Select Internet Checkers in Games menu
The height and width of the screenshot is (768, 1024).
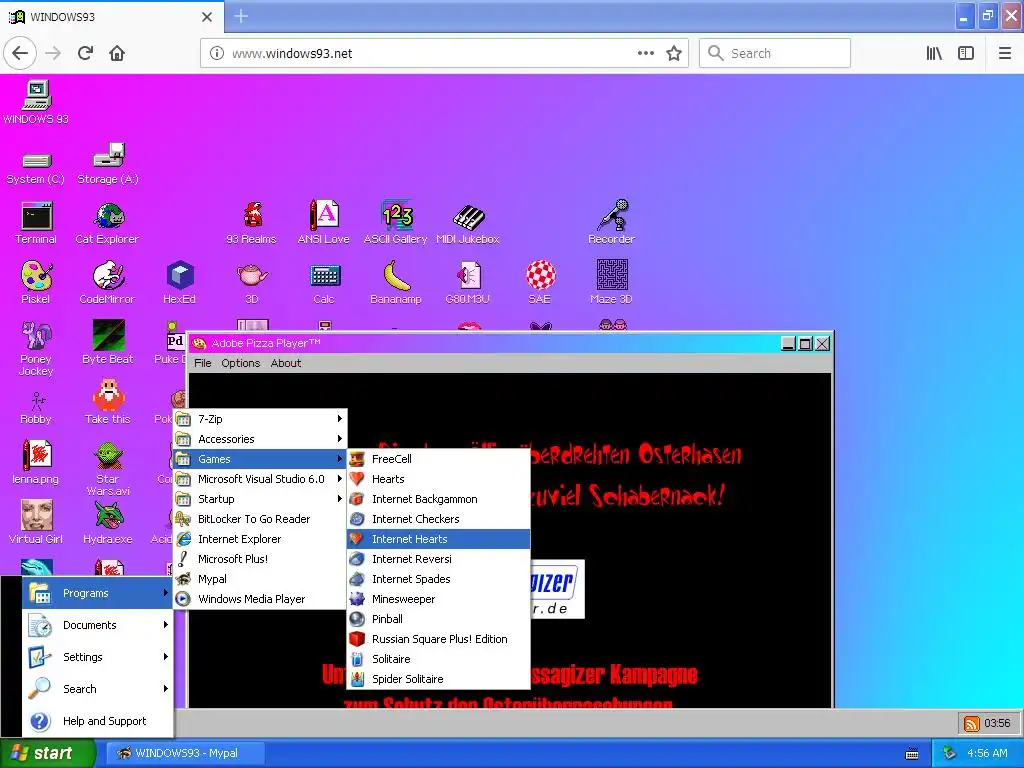click(x=438, y=519)
